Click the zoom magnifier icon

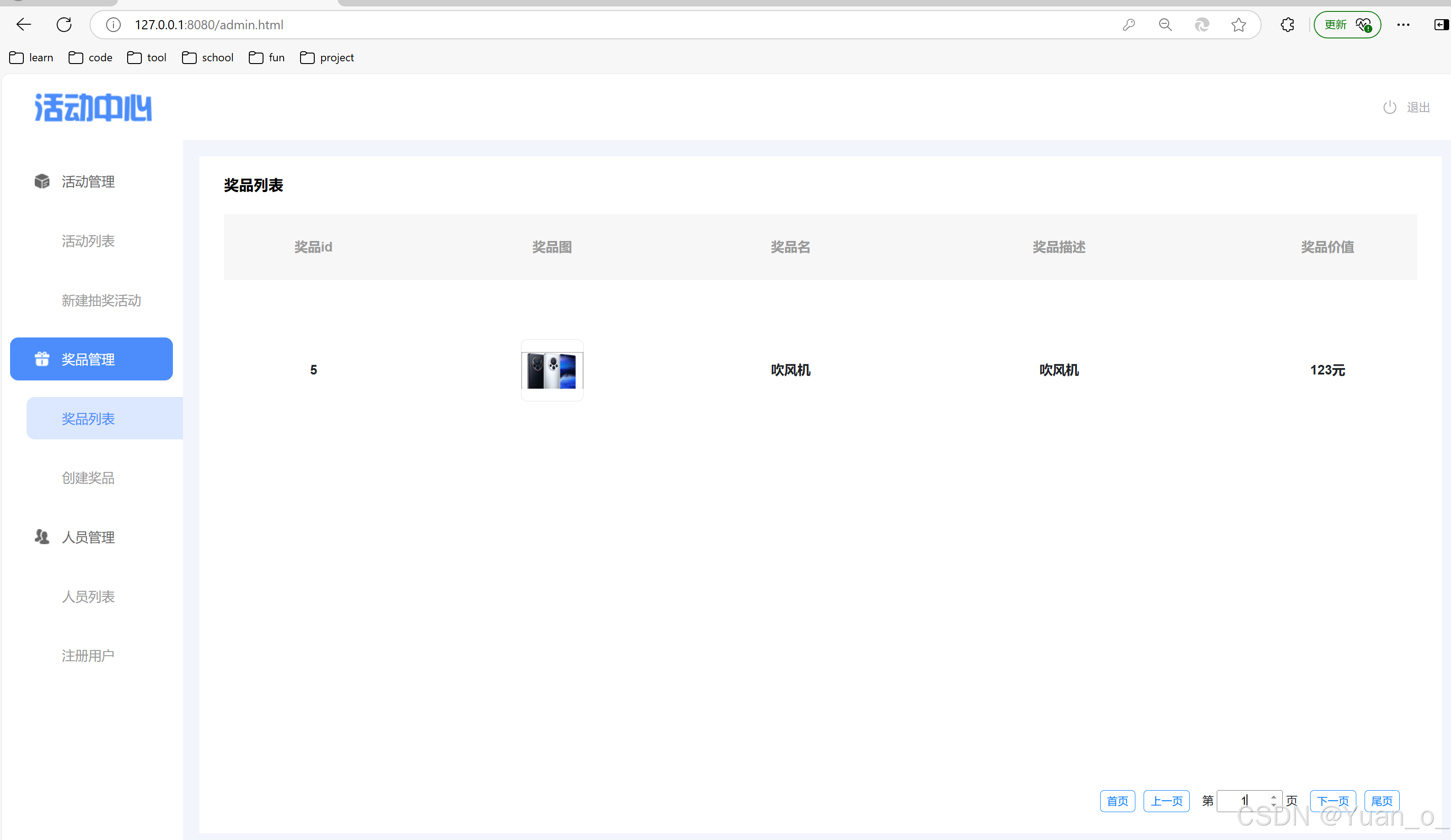pyautogui.click(x=1165, y=25)
